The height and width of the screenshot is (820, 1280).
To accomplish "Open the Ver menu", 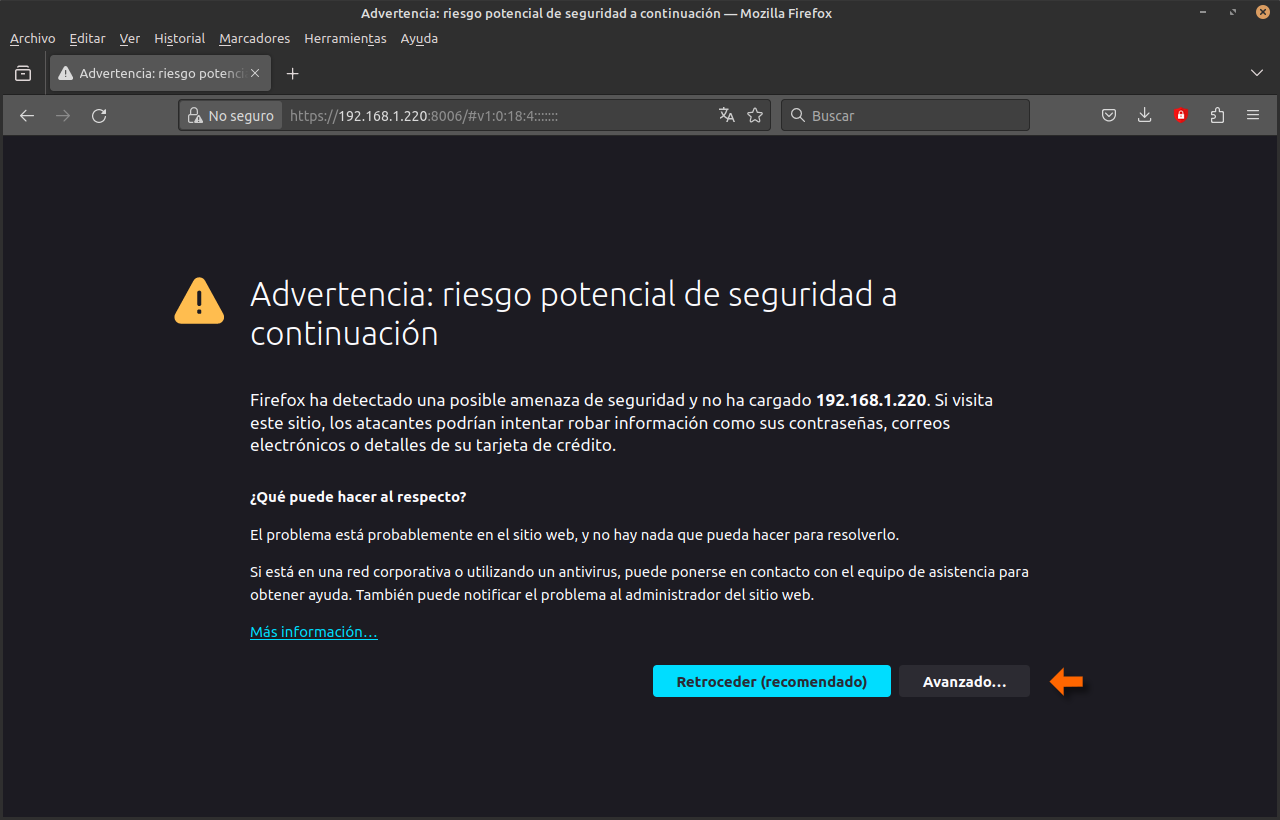I will (129, 39).
